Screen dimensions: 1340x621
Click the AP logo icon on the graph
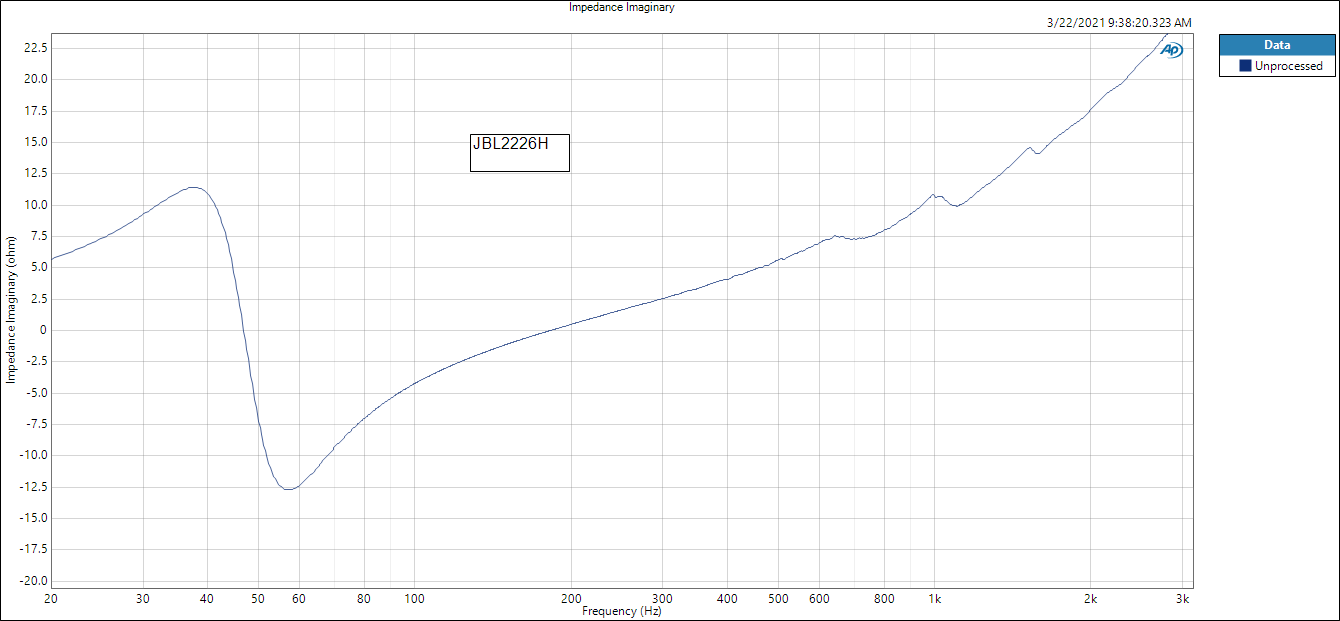[1172, 50]
